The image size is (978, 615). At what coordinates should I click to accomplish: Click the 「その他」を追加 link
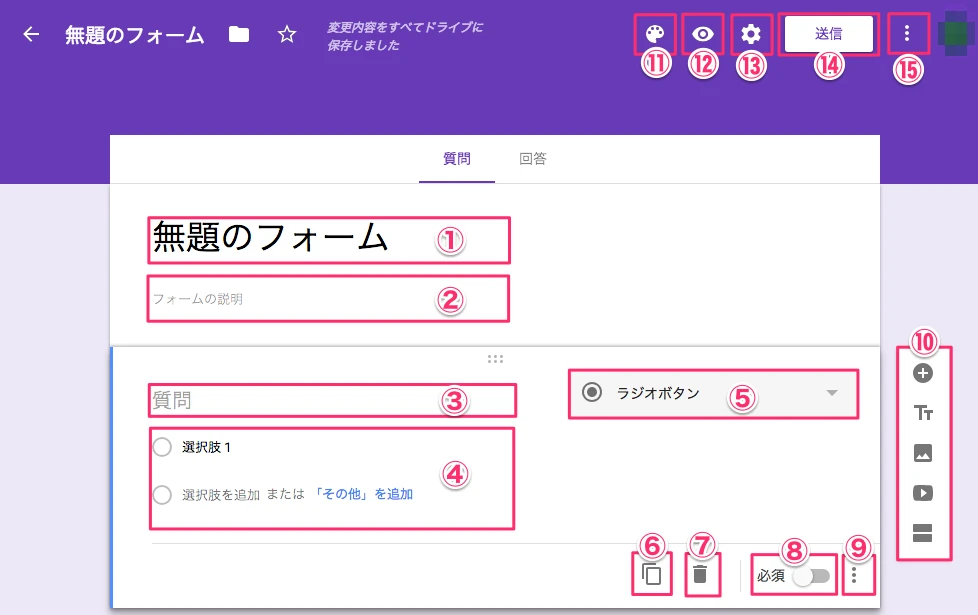pos(362,494)
